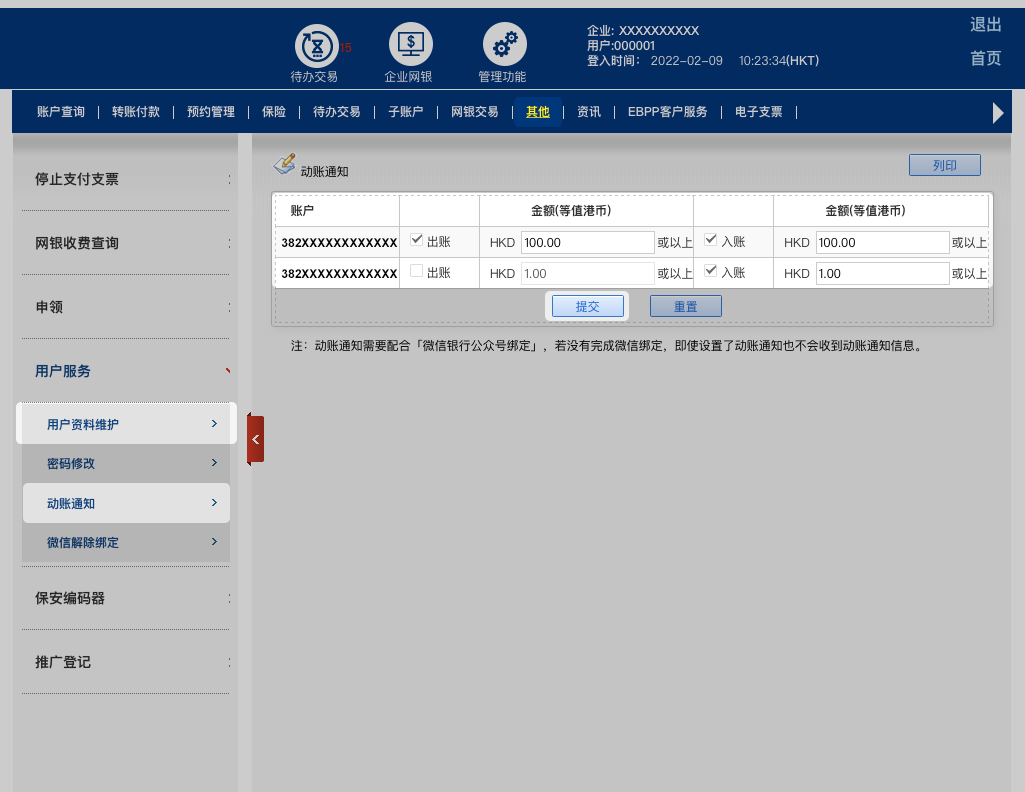Screen dimensions: 1025x792
Task: Expand the 保安编码器 sidebar section
Action: coord(126,598)
